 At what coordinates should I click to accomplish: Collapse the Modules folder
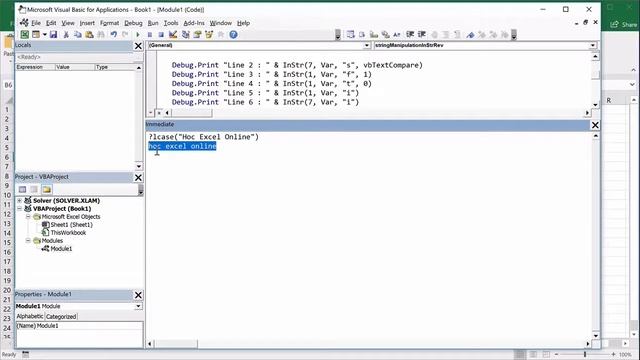[x=28, y=240]
